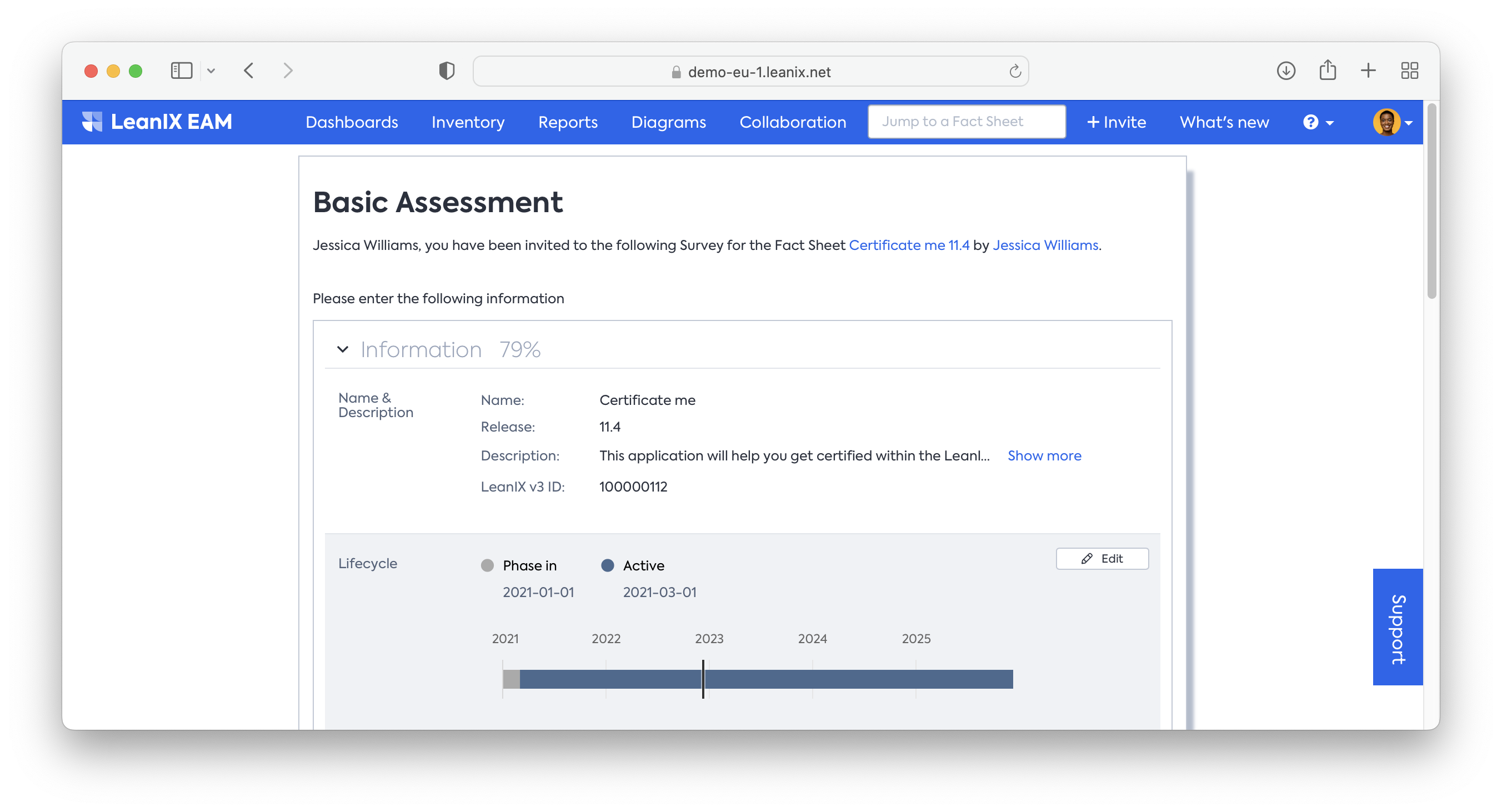The width and height of the screenshot is (1502, 812).
Task: Click the privacy shield icon
Action: pos(447,71)
